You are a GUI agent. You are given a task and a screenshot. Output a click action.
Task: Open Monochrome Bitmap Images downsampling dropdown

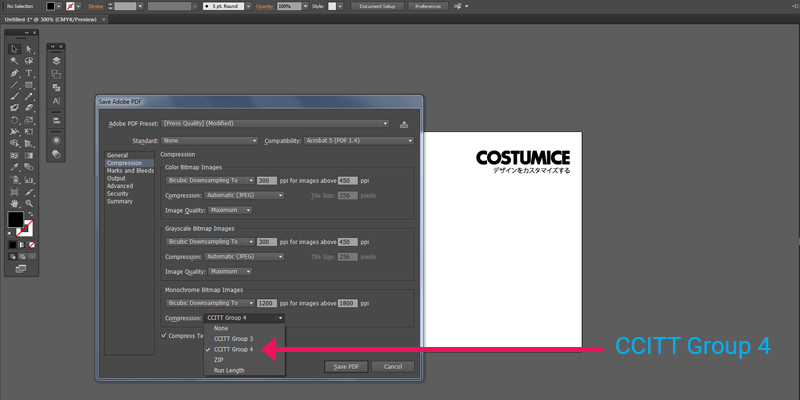click(210, 303)
